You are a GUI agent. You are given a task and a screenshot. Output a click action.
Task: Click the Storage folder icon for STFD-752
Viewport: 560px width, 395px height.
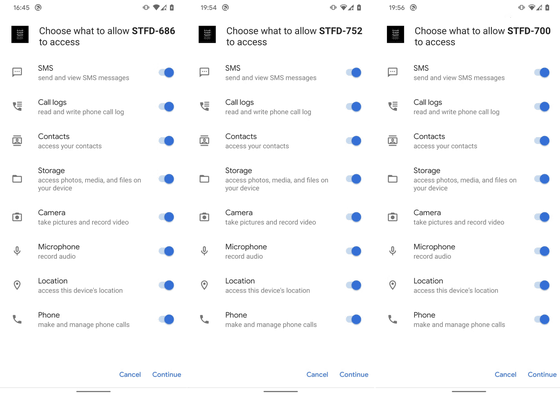tap(204, 179)
